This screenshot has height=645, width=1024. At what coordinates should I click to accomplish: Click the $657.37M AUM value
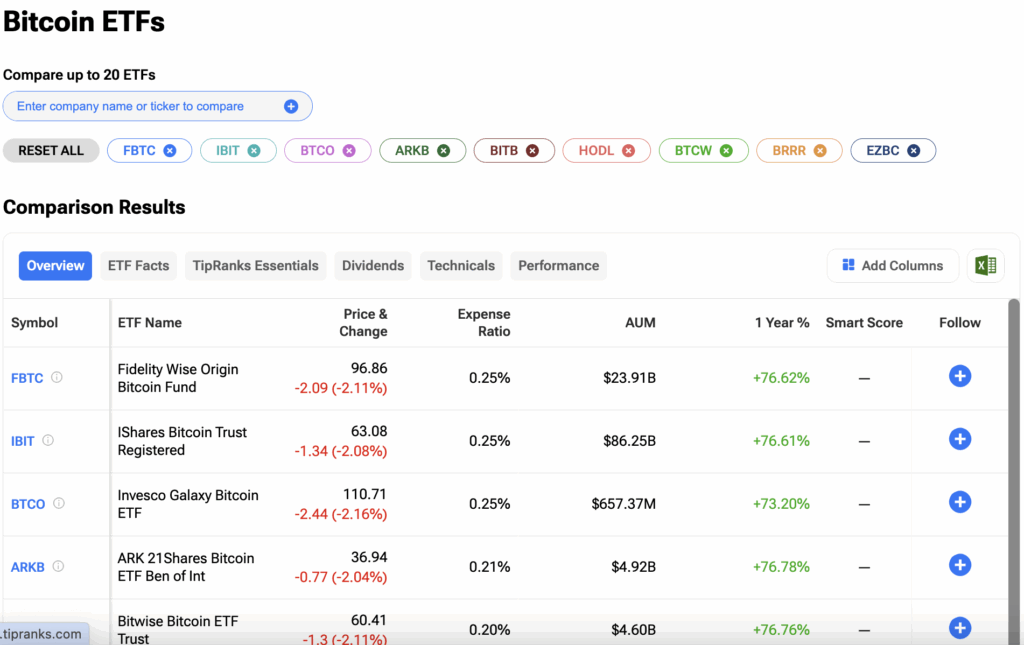pyautogui.click(x=624, y=504)
